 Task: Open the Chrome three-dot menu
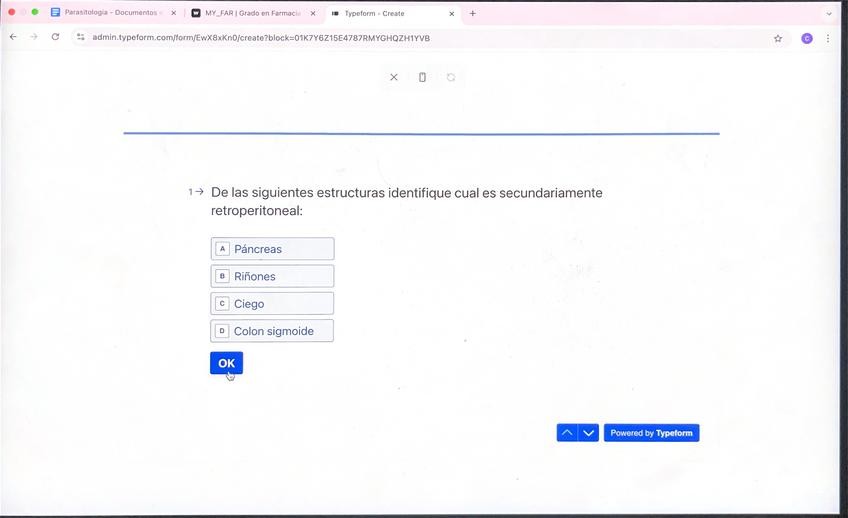828,38
